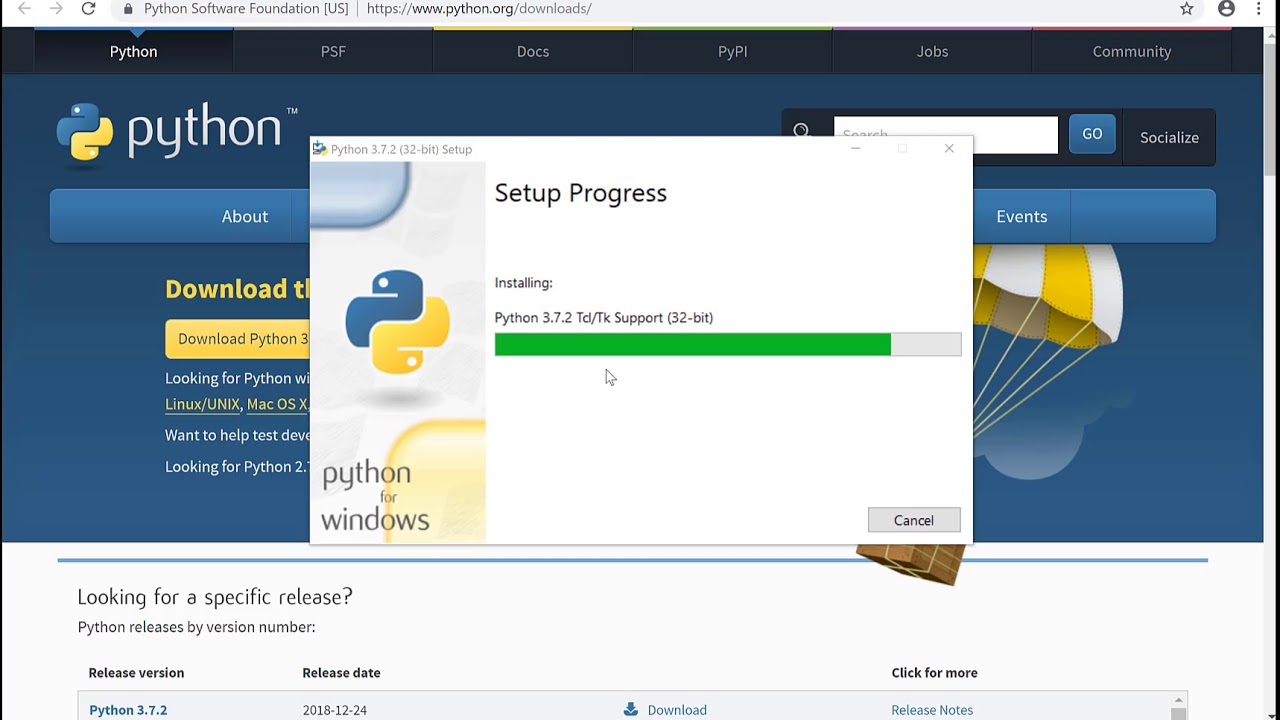Open the About menu on python.org

click(x=245, y=216)
